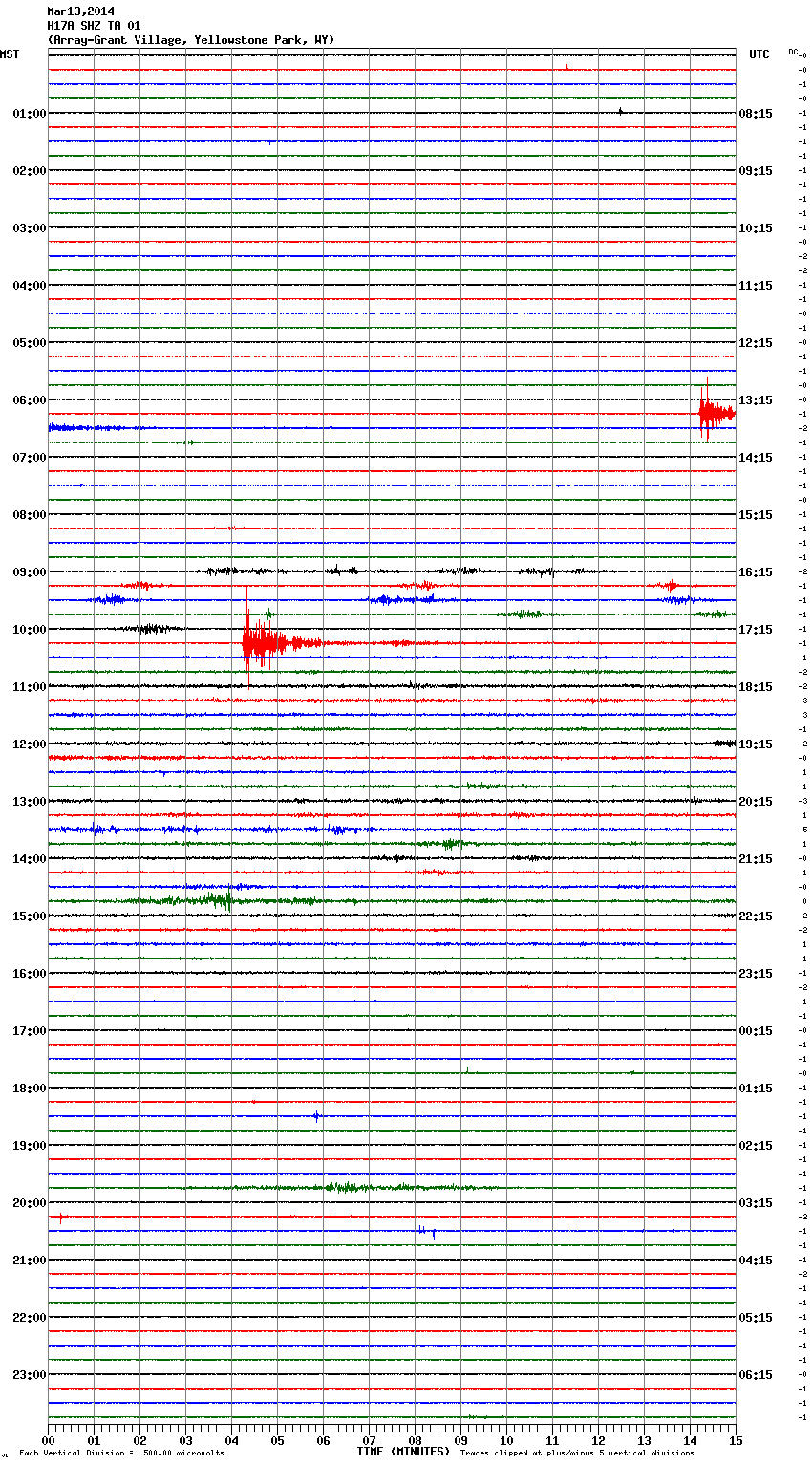Click the 13:15 UTC row label
Viewport: 812px width, 1466px height.
[756, 400]
